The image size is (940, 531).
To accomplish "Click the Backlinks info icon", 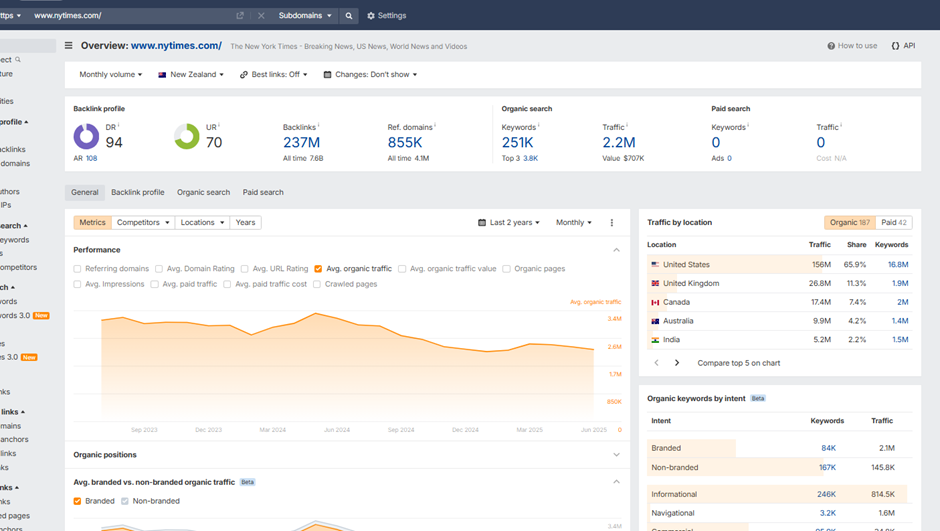I will tap(318, 125).
